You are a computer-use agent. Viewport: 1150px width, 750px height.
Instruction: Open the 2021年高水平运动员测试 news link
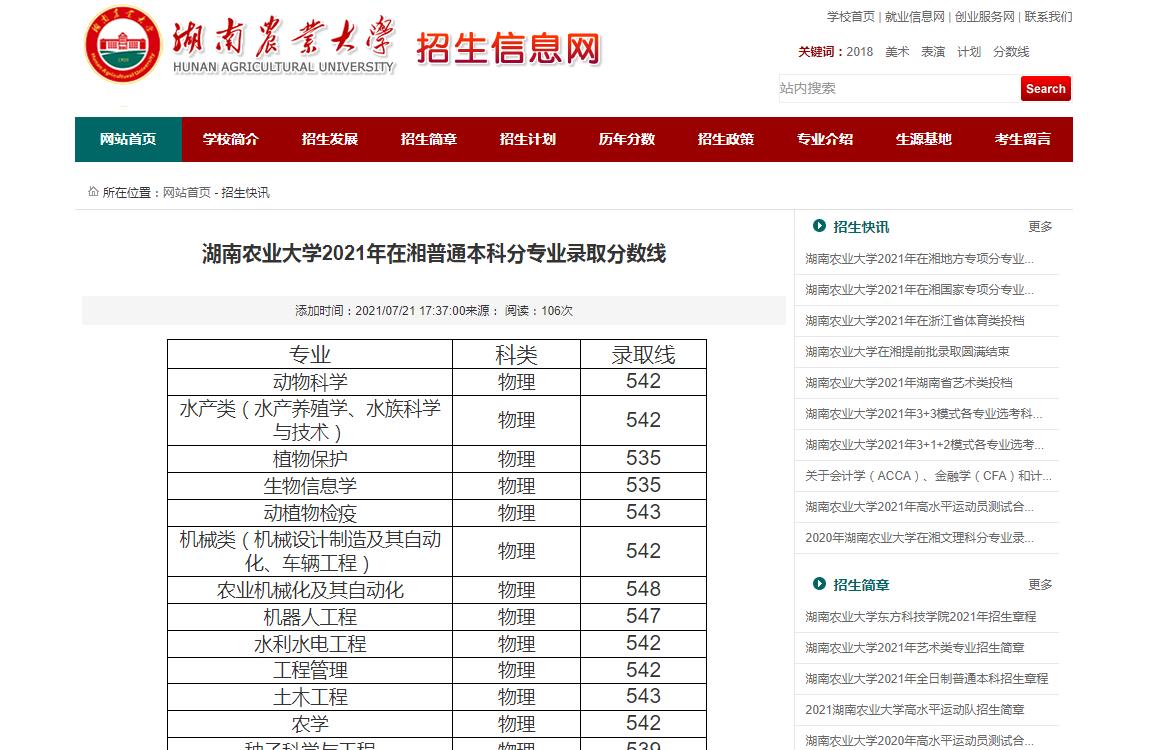tap(920, 507)
